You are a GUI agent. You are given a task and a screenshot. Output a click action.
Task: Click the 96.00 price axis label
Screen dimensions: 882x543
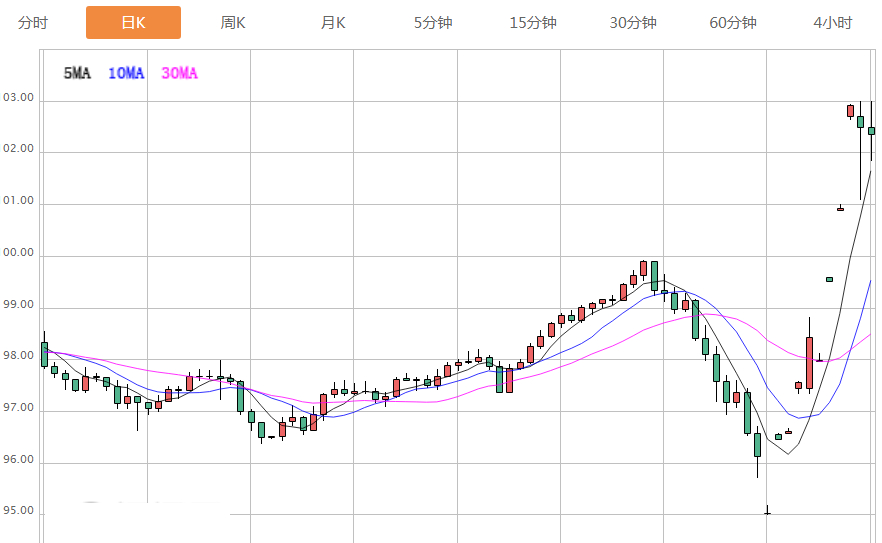(x=19, y=459)
